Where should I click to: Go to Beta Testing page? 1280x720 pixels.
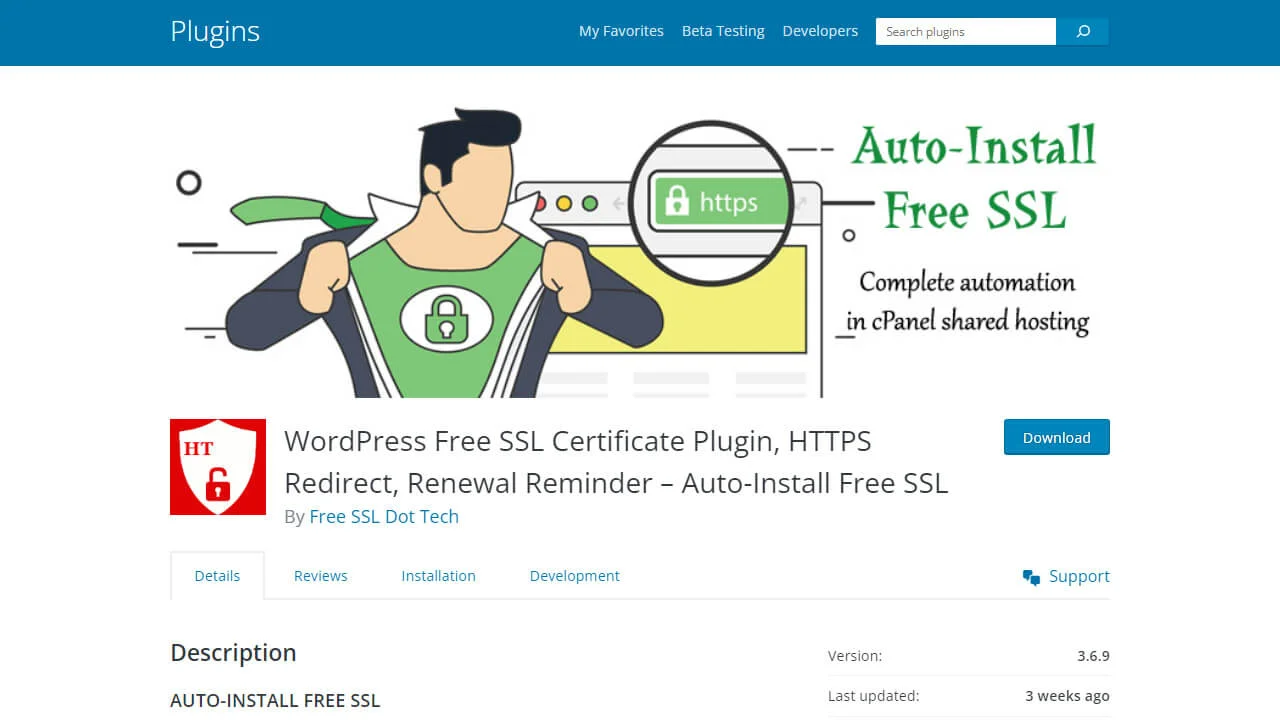pos(723,31)
